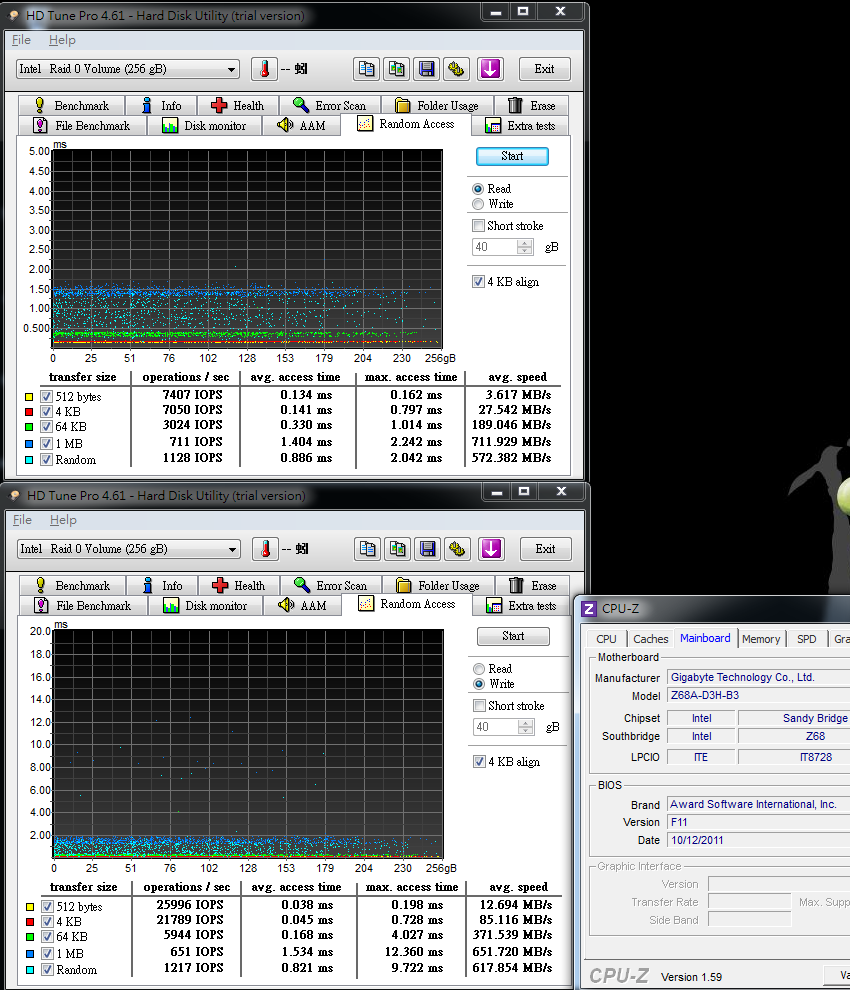850x990 pixels.
Task: Copy screenshot to clipboard in lower HD Tune window
Action: [398, 549]
